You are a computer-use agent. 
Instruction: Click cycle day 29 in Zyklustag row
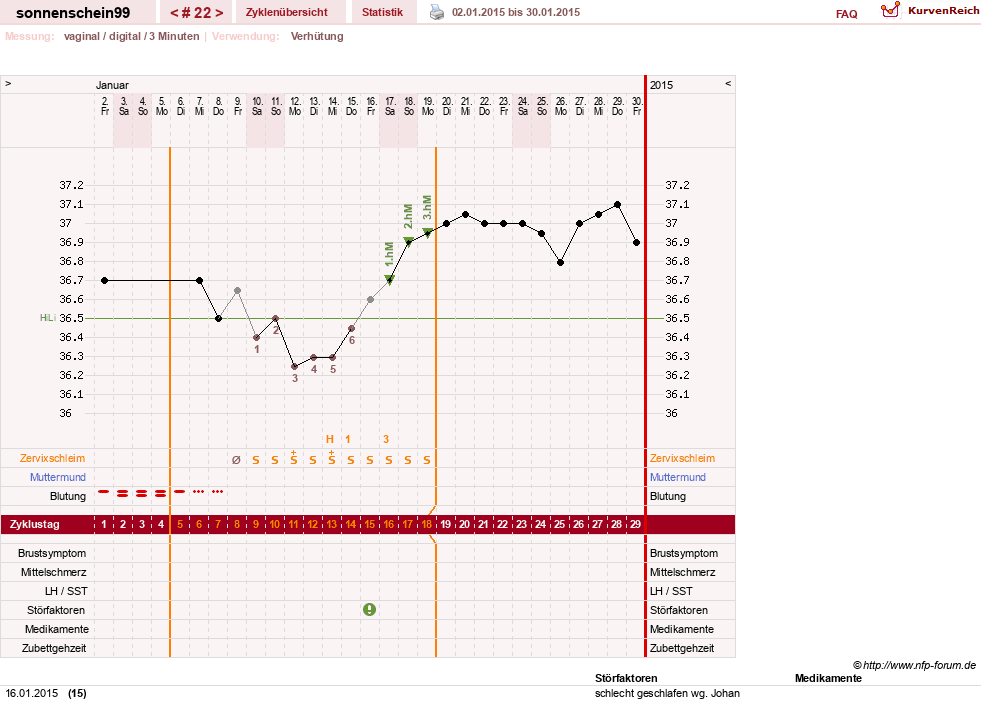(x=636, y=524)
